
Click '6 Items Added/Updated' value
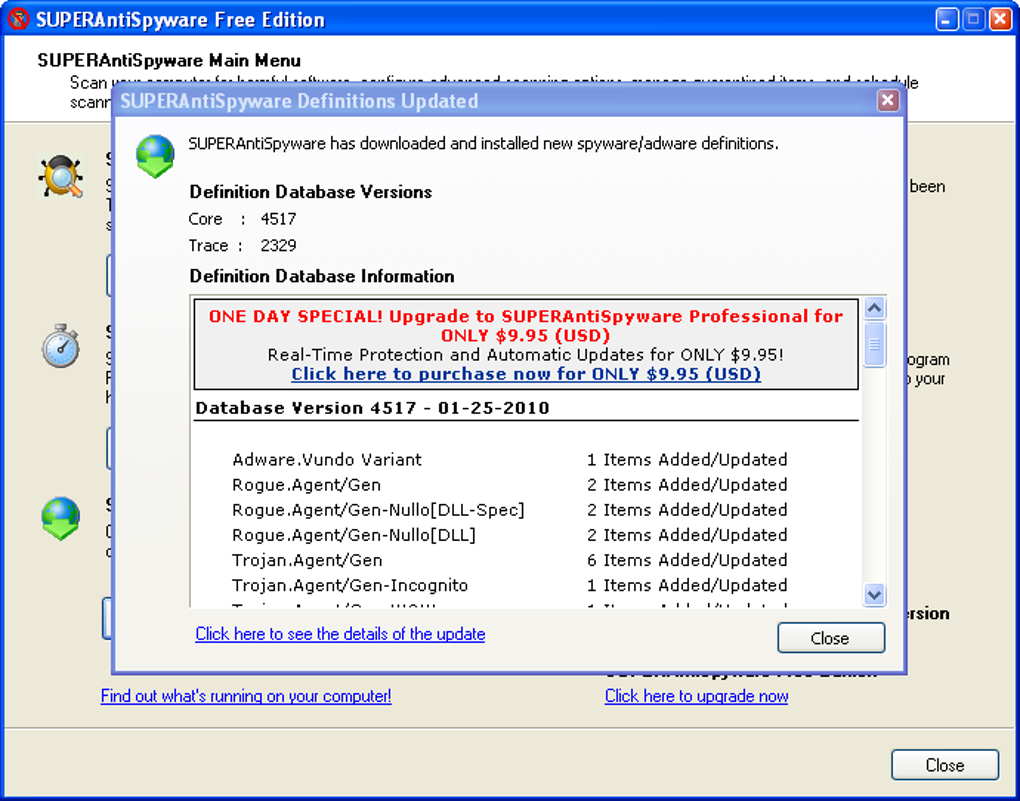pyautogui.click(x=687, y=560)
